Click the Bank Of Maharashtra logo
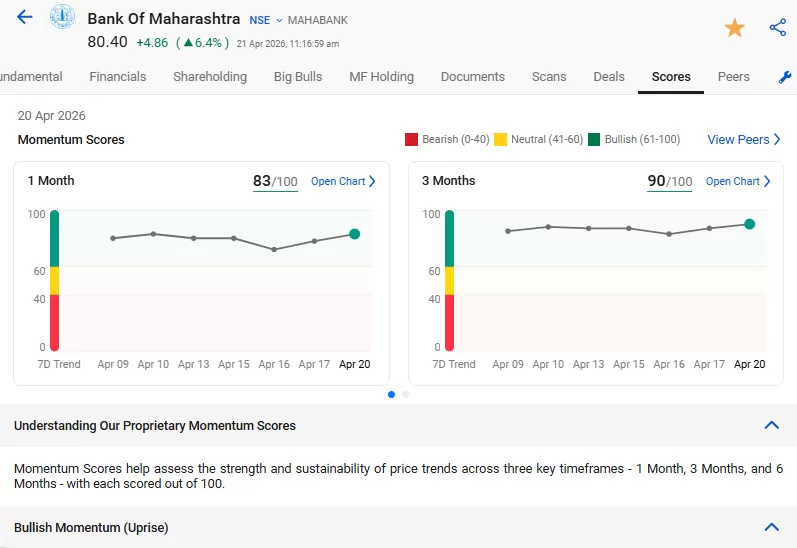Image resolution: width=797 pixels, height=548 pixels. point(63,16)
